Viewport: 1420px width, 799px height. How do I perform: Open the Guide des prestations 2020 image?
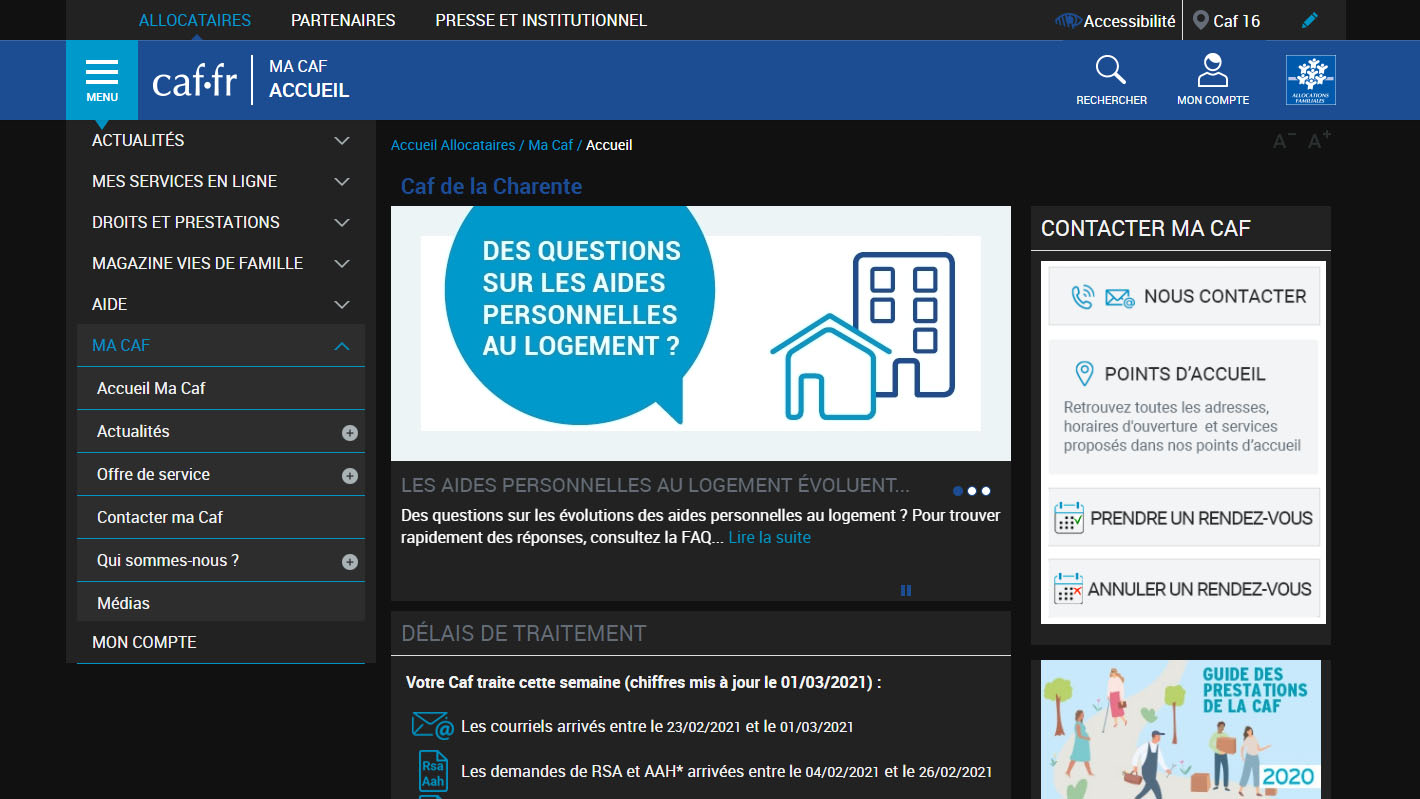point(1181,729)
